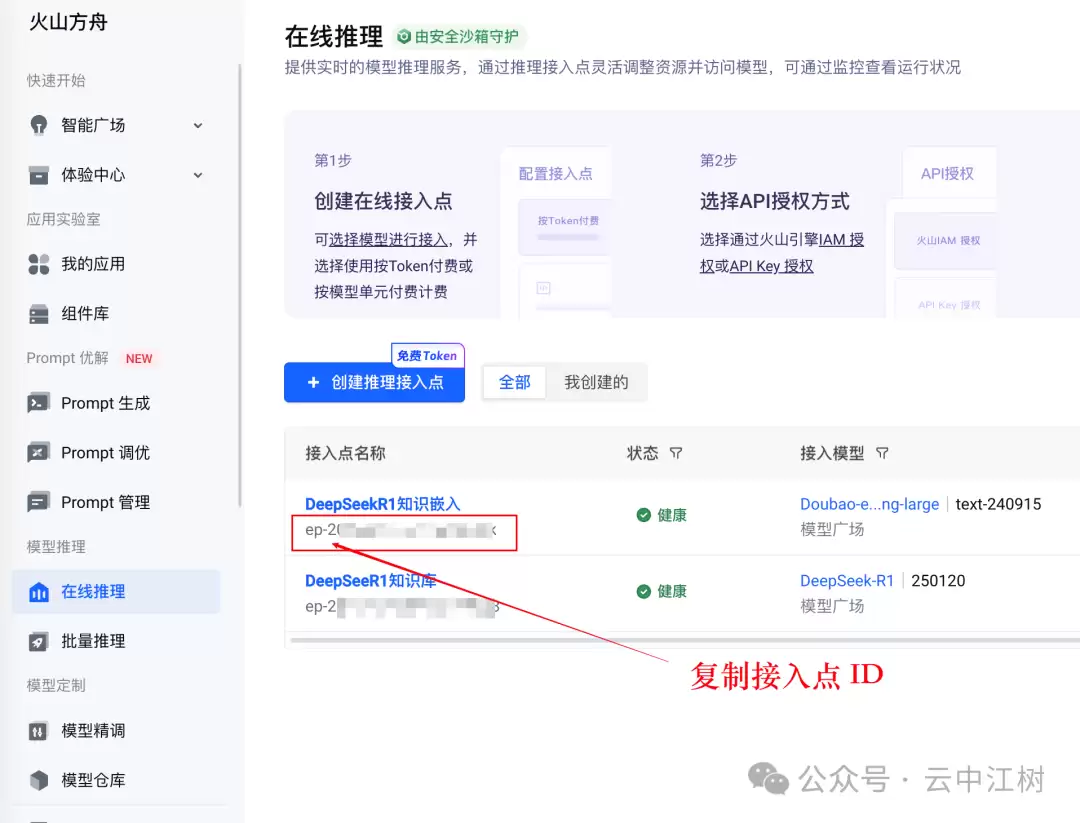This screenshot has height=823, width=1080.
Task: Click the 状态 column header
Action: coord(643,453)
